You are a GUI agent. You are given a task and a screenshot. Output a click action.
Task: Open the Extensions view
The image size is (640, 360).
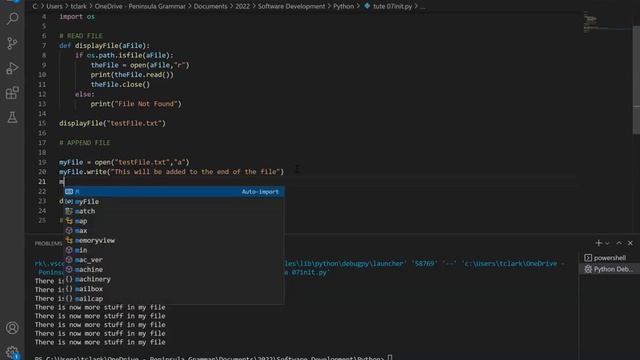coord(12,93)
